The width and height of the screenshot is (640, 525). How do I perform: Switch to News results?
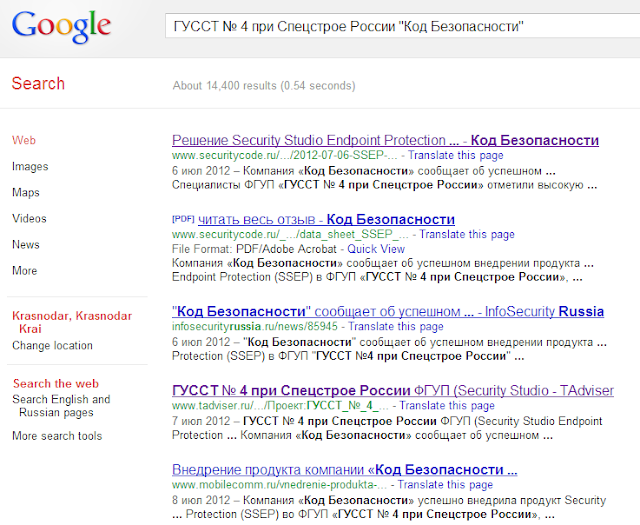pyautogui.click(x=26, y=245)
